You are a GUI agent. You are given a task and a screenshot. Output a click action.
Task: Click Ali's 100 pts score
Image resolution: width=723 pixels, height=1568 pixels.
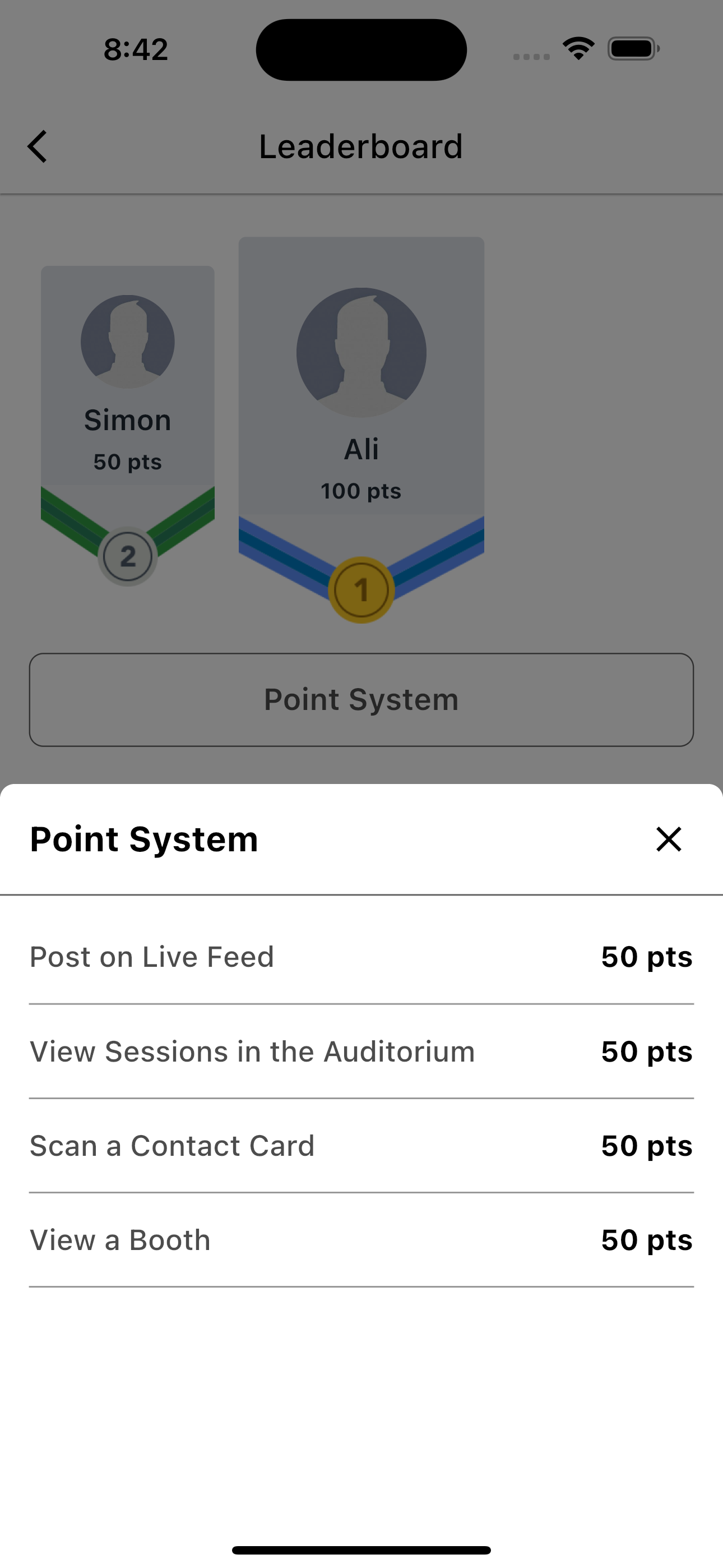coord(361,491)
